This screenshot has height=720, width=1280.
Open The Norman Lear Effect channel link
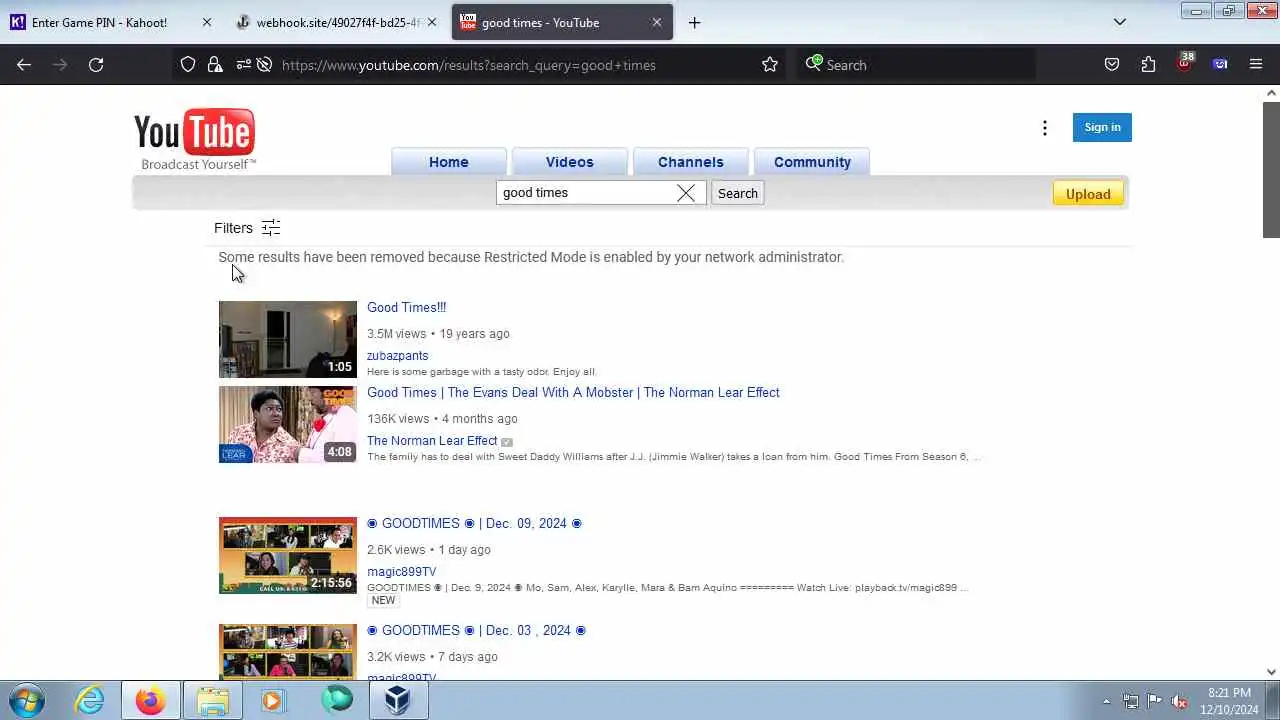tap(432, 440)
